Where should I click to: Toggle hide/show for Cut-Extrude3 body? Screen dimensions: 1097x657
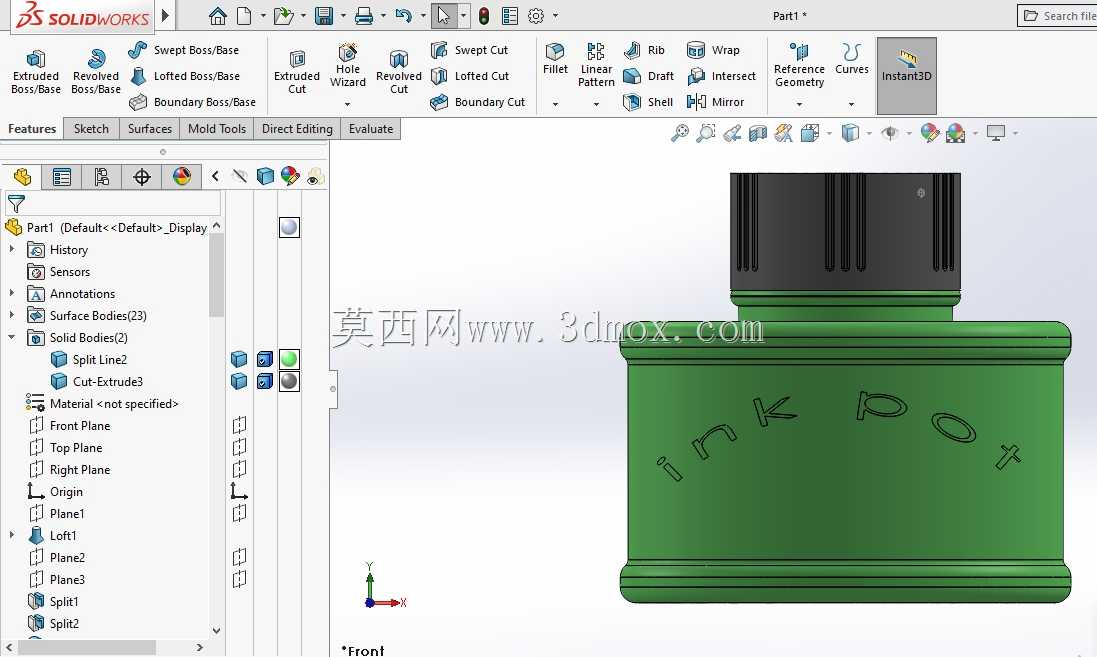tap(239, 381)
